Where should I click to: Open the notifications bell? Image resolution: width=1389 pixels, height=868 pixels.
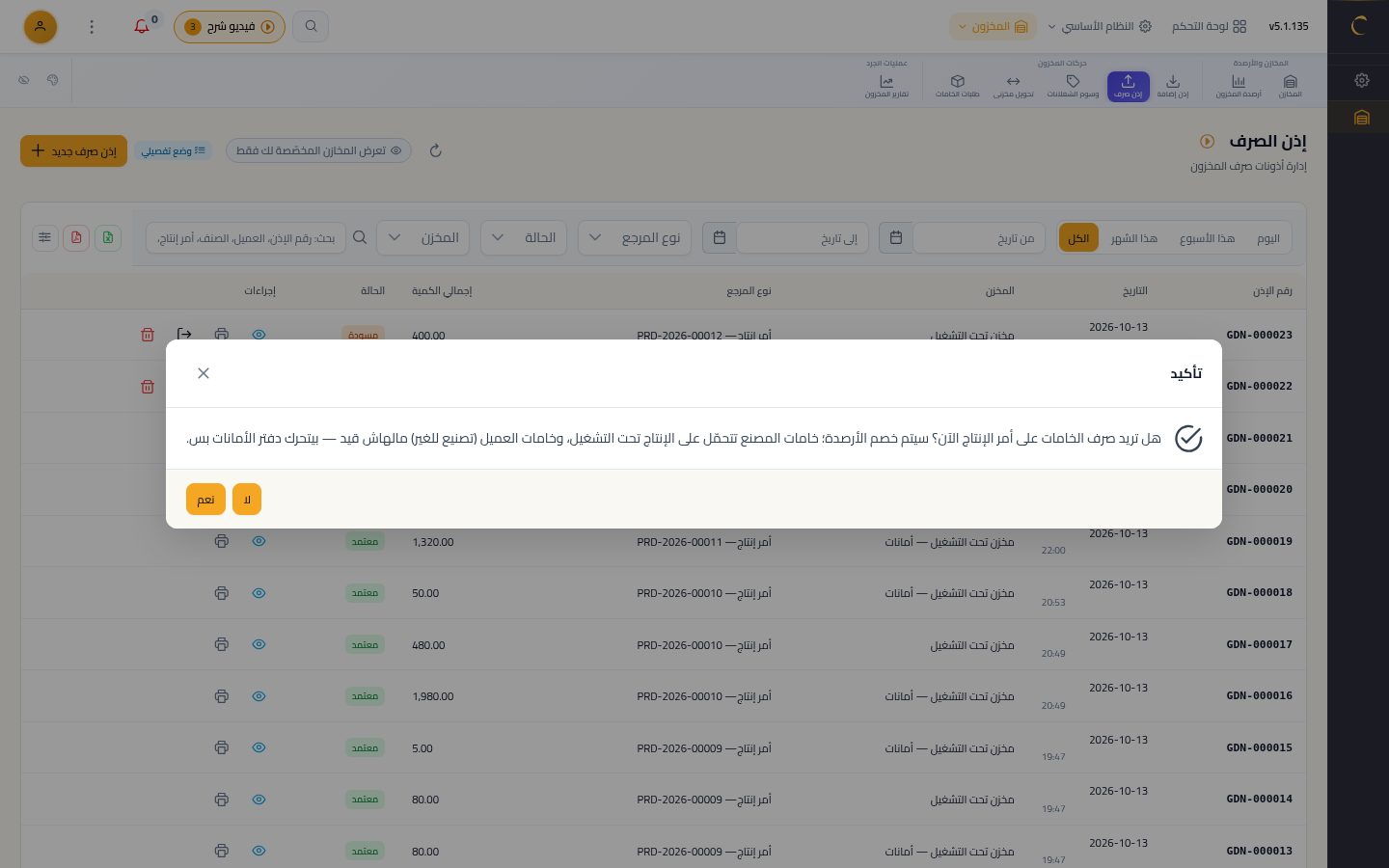coord(142,27)
